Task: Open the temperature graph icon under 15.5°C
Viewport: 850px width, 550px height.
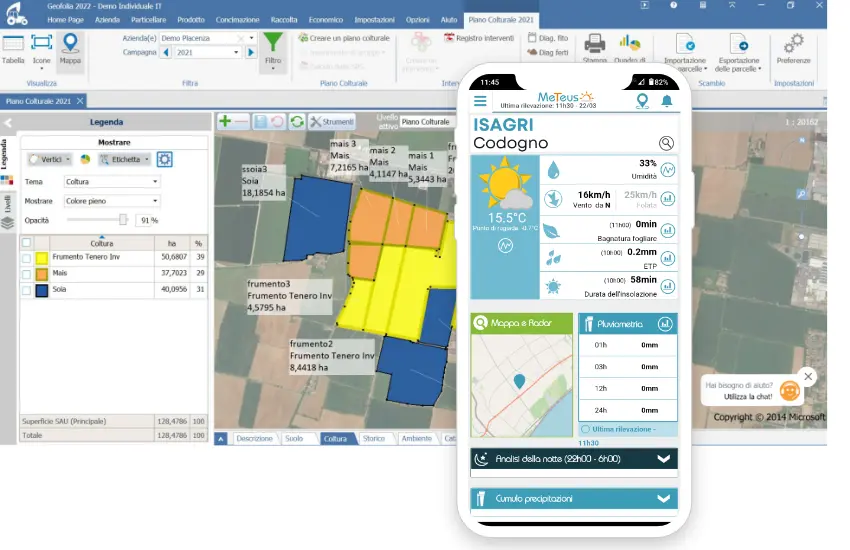Action: 505,246
